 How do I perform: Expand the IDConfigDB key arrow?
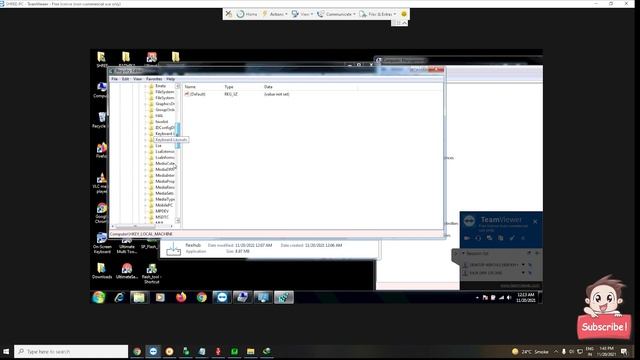(x=145, y=128)
